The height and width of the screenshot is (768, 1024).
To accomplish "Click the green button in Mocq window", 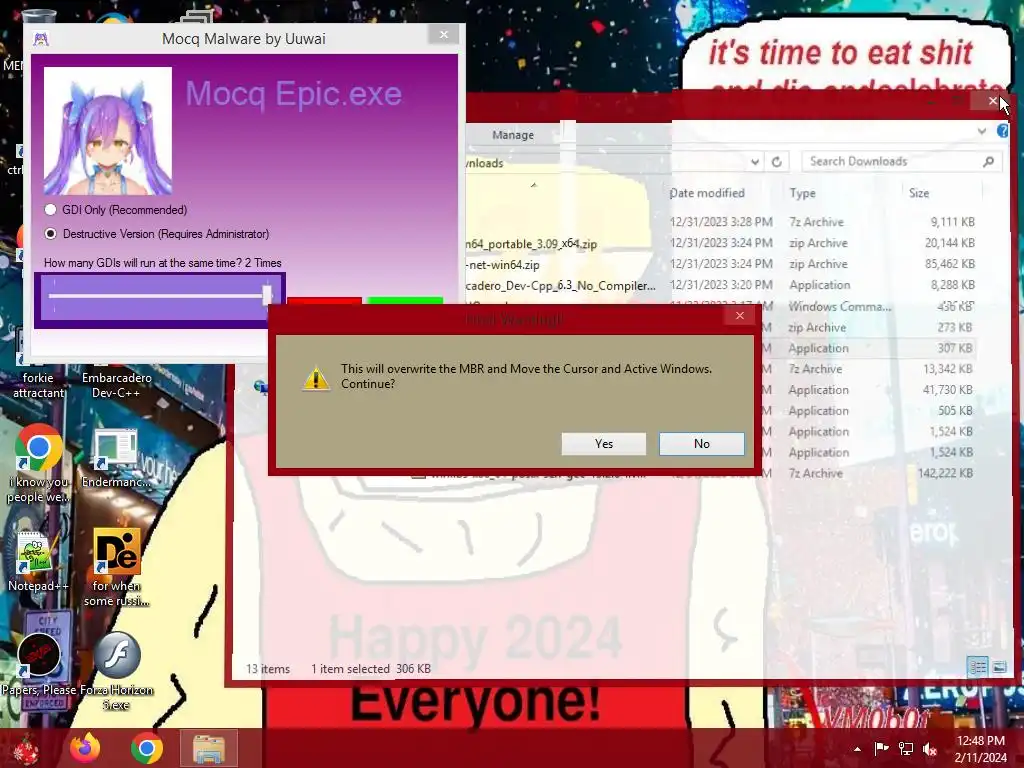I will tap(405, 301).
